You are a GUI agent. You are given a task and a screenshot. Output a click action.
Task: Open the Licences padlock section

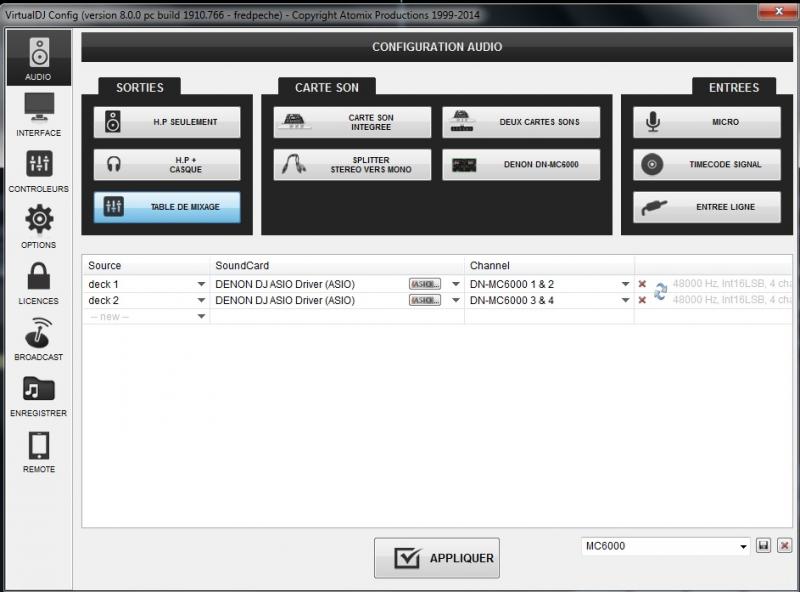pos(39,283)
